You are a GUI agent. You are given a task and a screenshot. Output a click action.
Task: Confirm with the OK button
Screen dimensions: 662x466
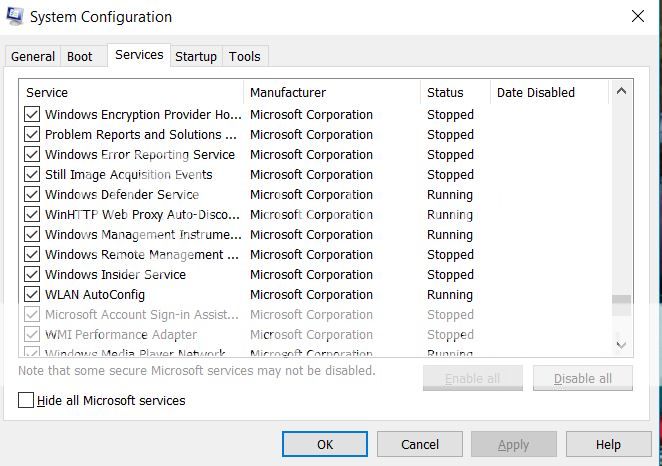tap(325, 444)
